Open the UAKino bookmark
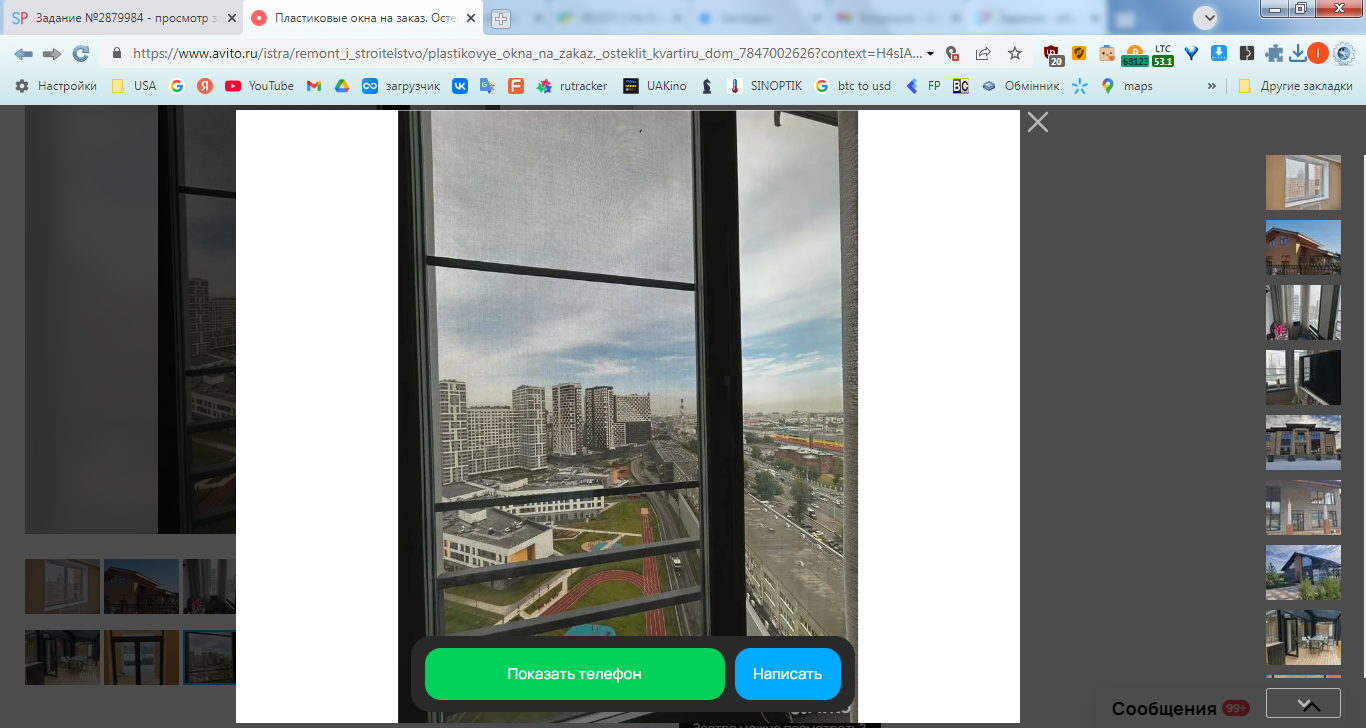The image size is (1366, 728). click(x=655, y=86)
